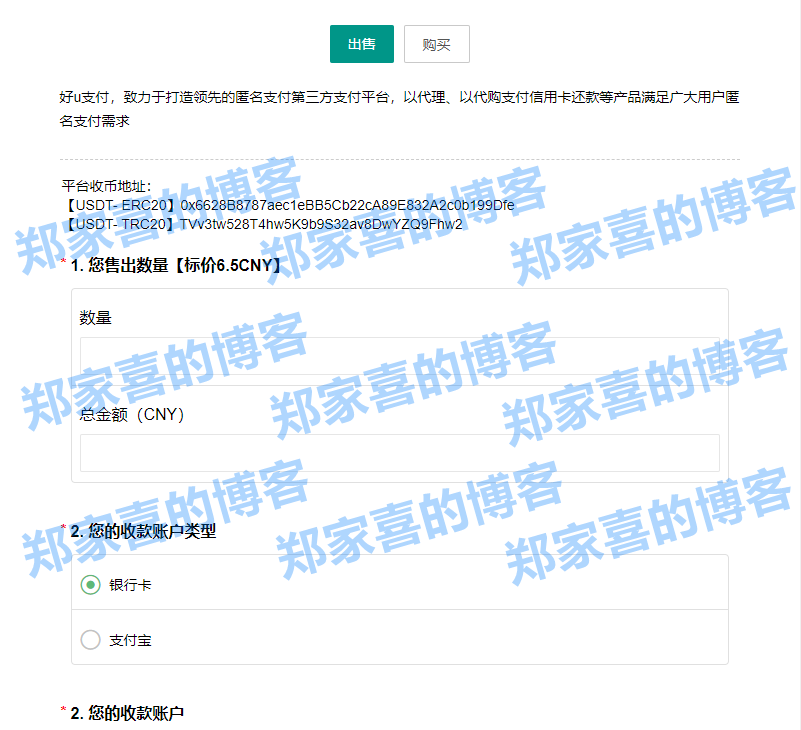Click the 总金额（CNY）input field
The height and width of the screenshot is (730, 801).
point(398,453)
